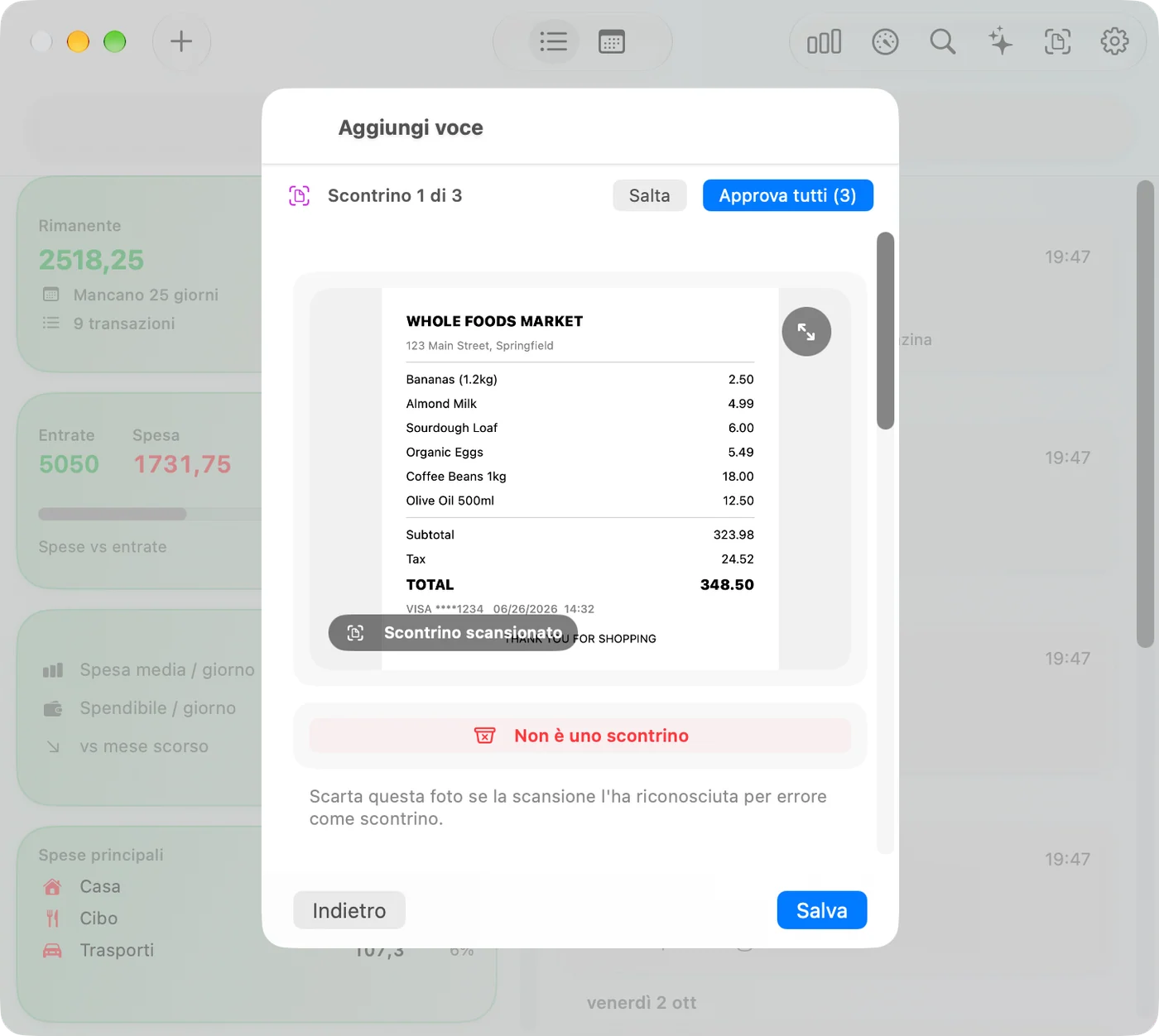Click the Coffee Beans 1kg receipt line

pos(579,477)
